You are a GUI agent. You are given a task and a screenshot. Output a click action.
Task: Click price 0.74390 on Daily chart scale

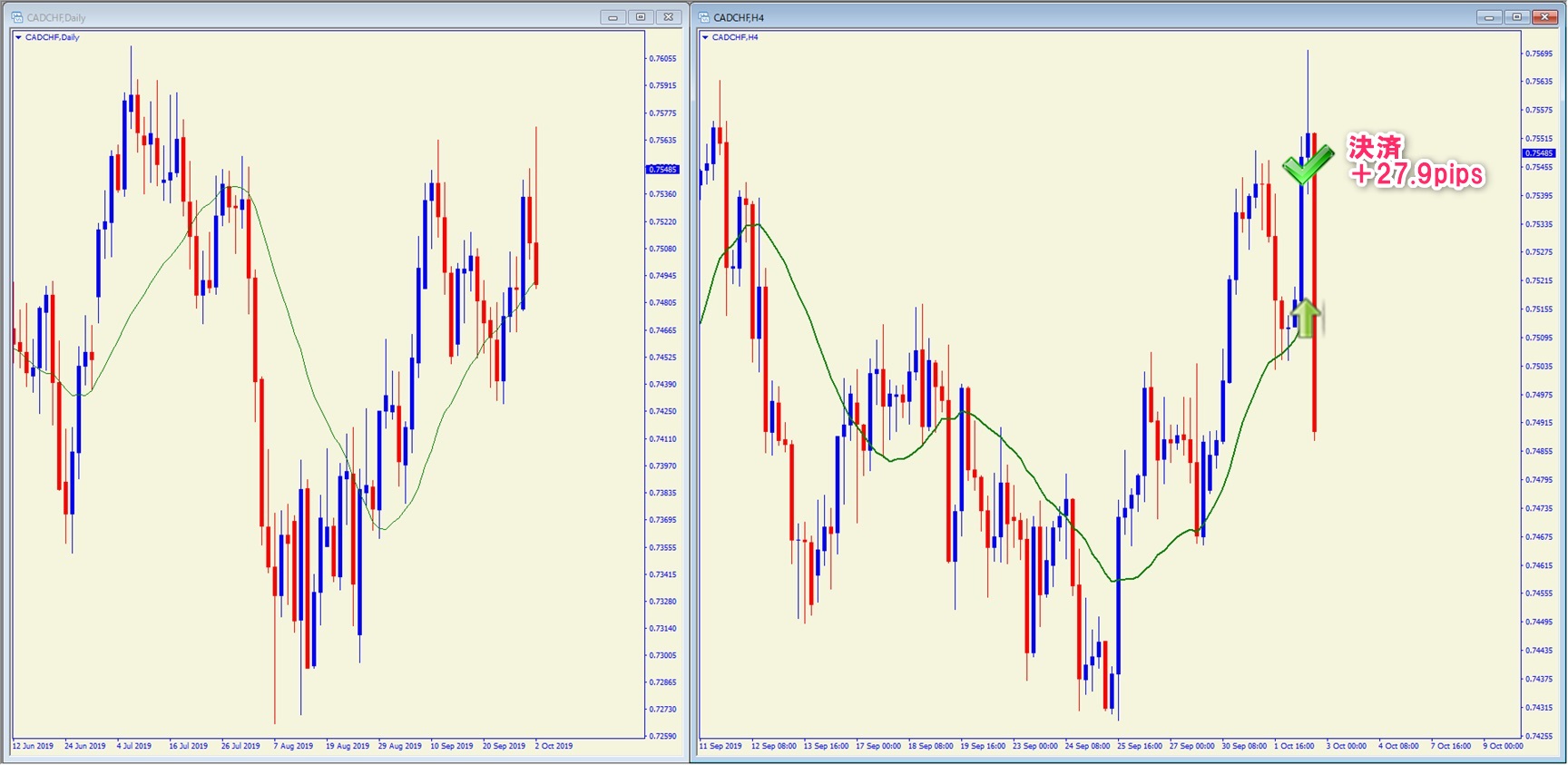coord(662,384)
